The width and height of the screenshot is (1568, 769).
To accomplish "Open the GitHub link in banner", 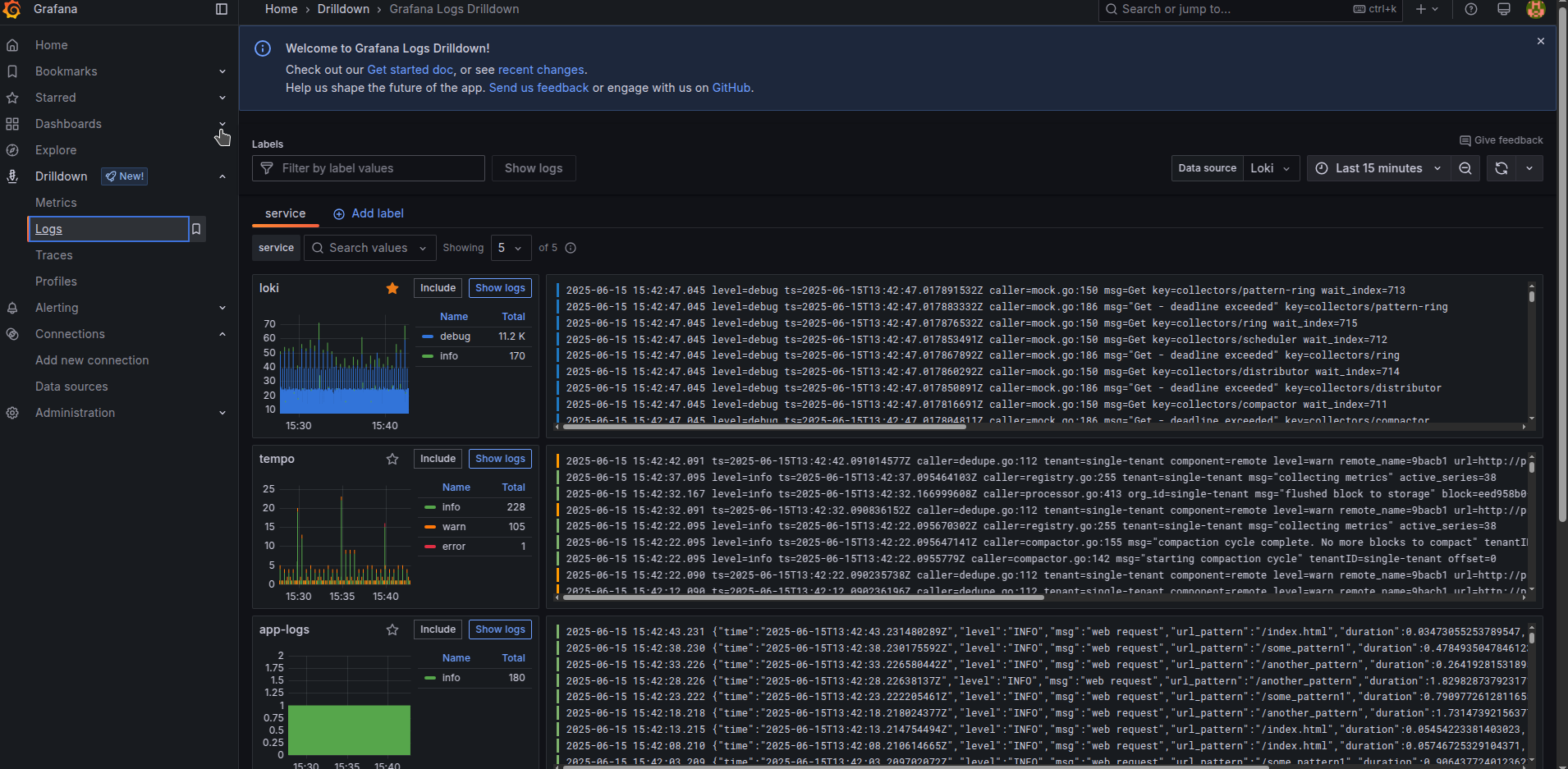I will point(731,88).
